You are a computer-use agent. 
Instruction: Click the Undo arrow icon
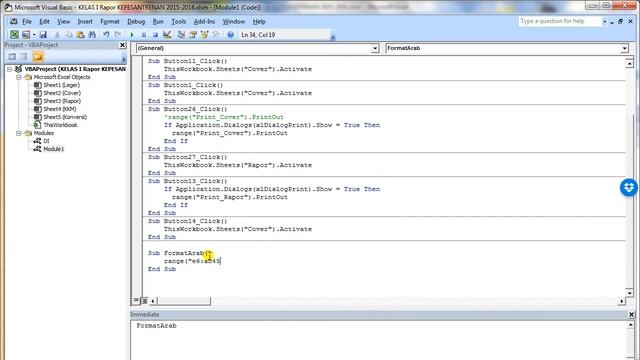point(106,35)
